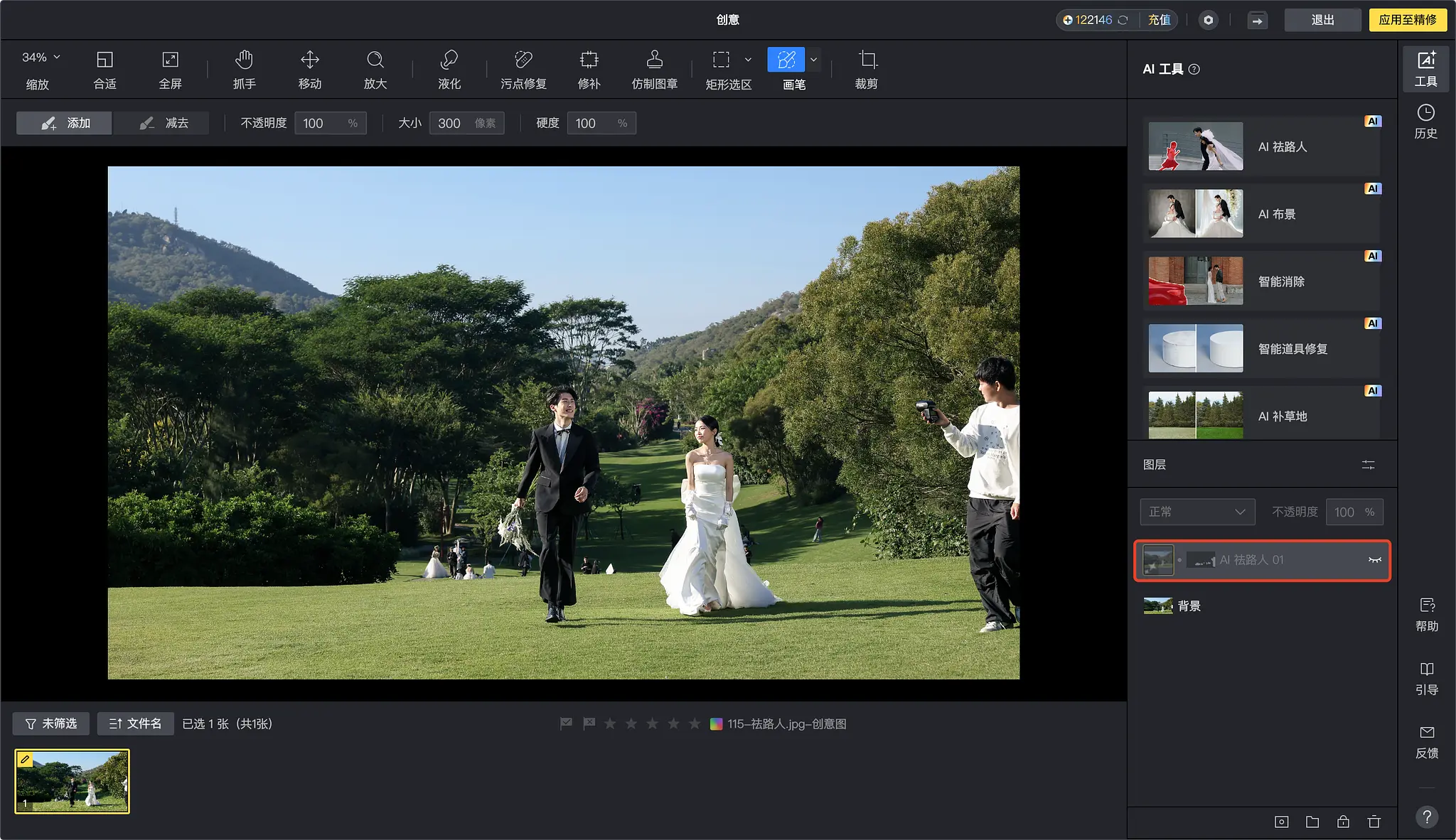Toggle visibility of AI 祛路人 01 layer

[1375, 560]
